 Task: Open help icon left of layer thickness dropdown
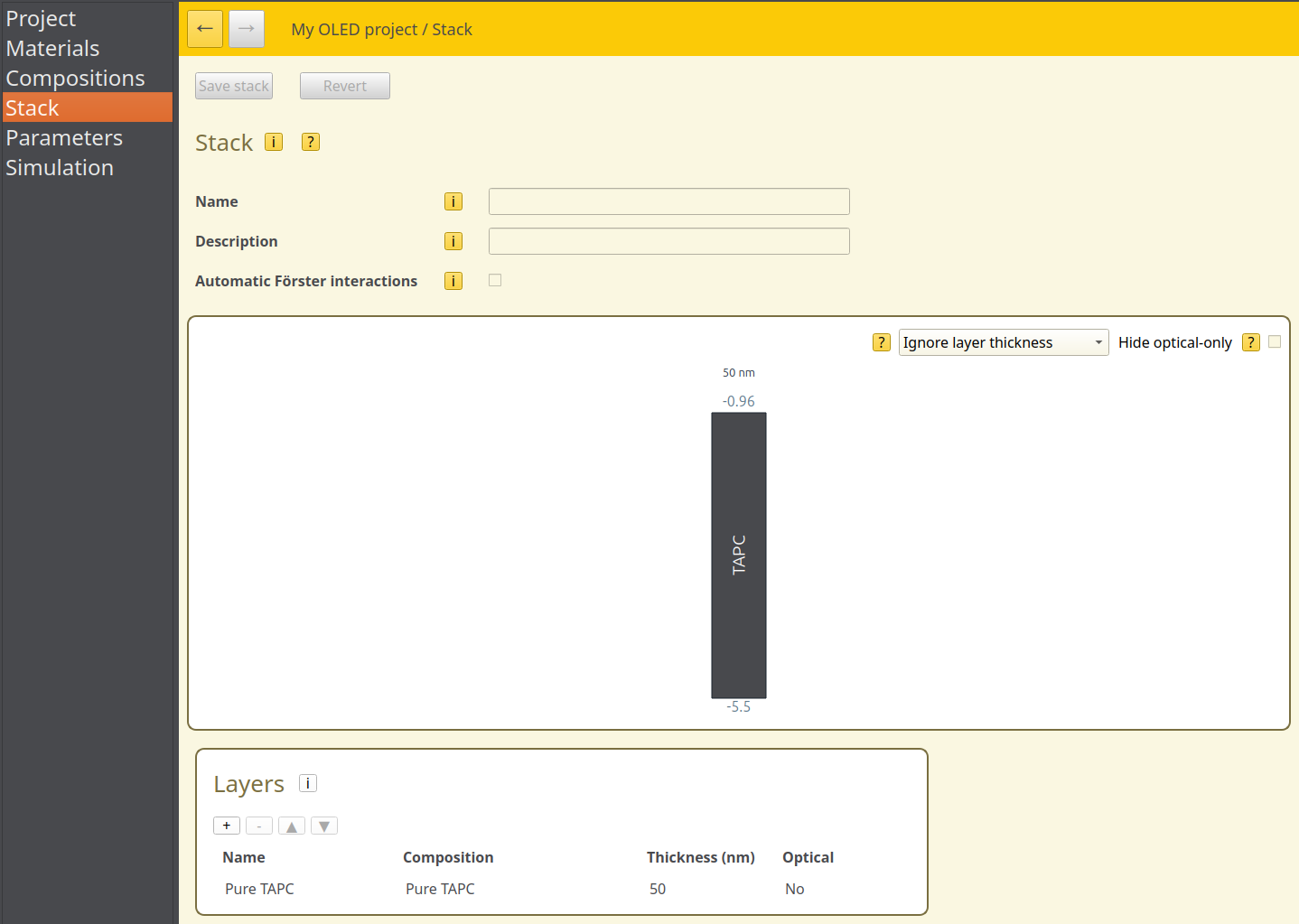pyautogui.click(x=882, y=342)
